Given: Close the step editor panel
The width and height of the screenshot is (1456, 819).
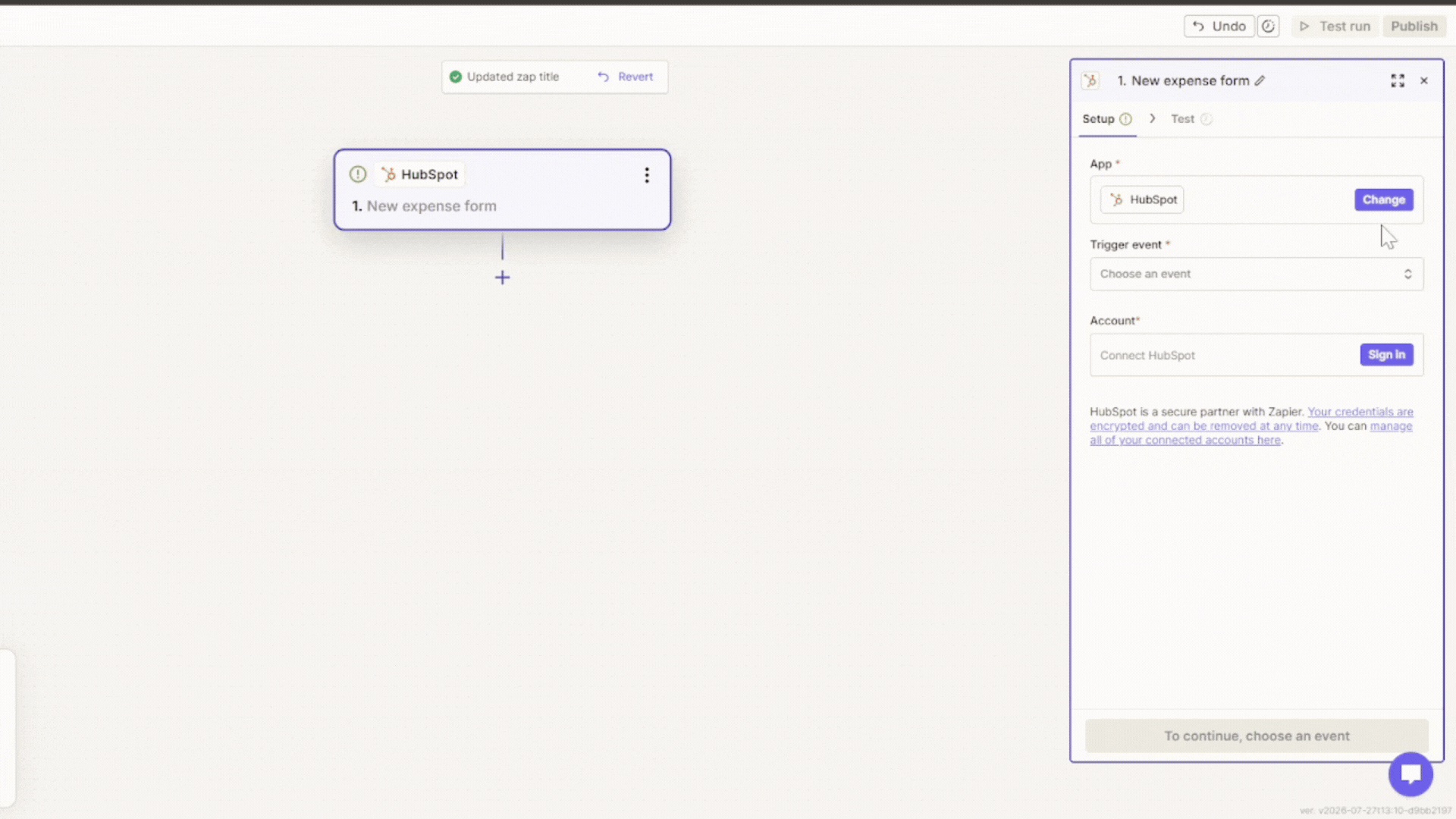Looking at the screenshot, I should click(1424, 80).
